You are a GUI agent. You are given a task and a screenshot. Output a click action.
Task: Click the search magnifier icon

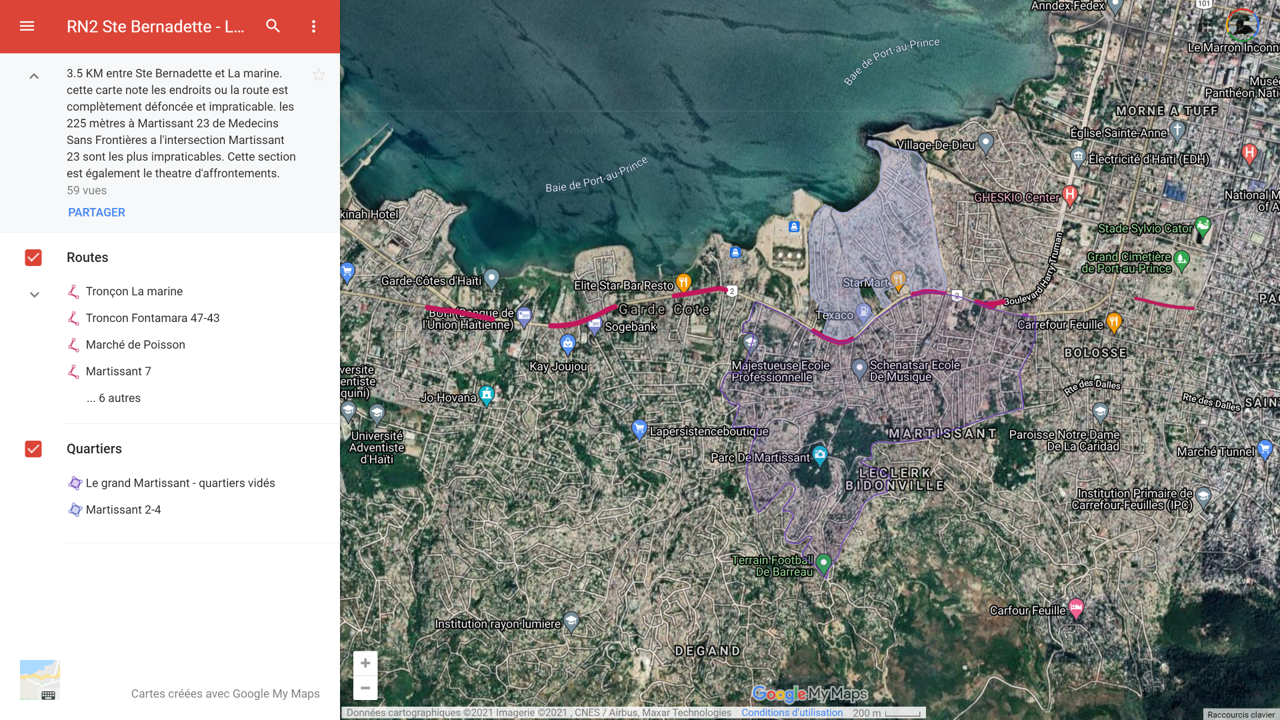coord(273,26)
